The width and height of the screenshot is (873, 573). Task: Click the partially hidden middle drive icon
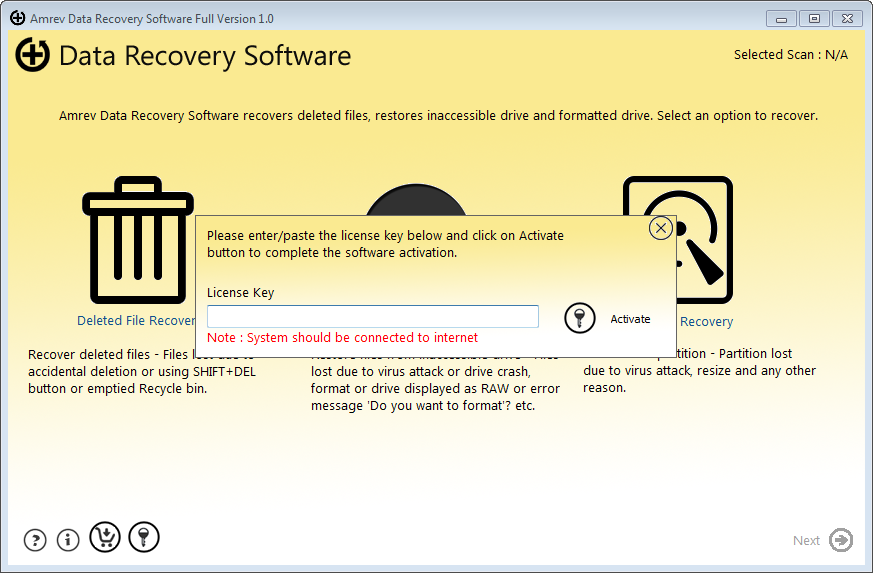click(x=416, y=199)
